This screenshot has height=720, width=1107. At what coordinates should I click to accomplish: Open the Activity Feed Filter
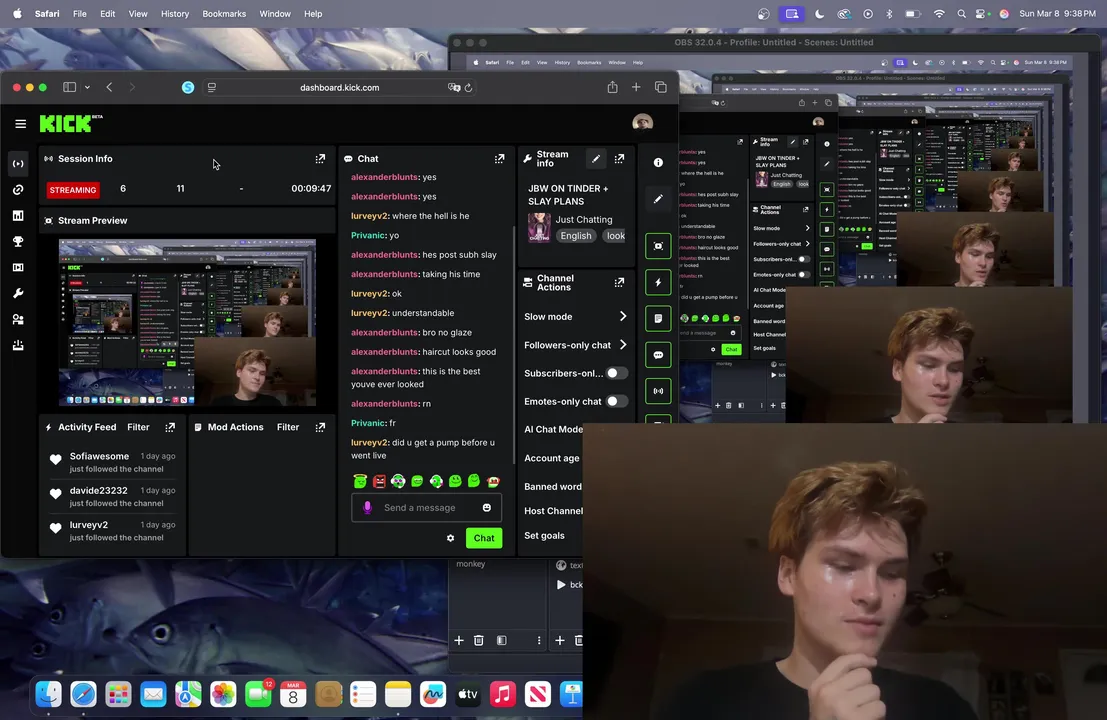point(138,427)
